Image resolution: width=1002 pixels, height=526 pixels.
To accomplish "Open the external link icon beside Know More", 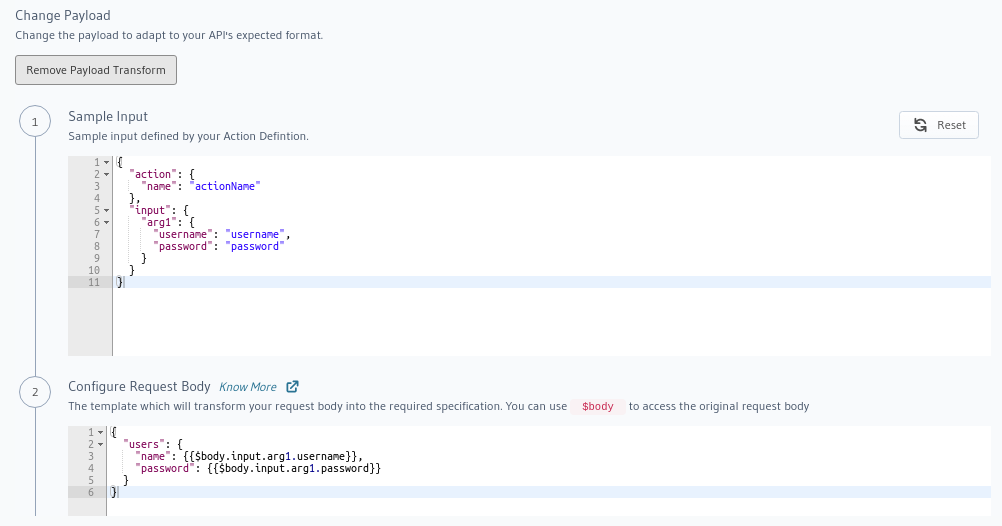I will [292, 387].
